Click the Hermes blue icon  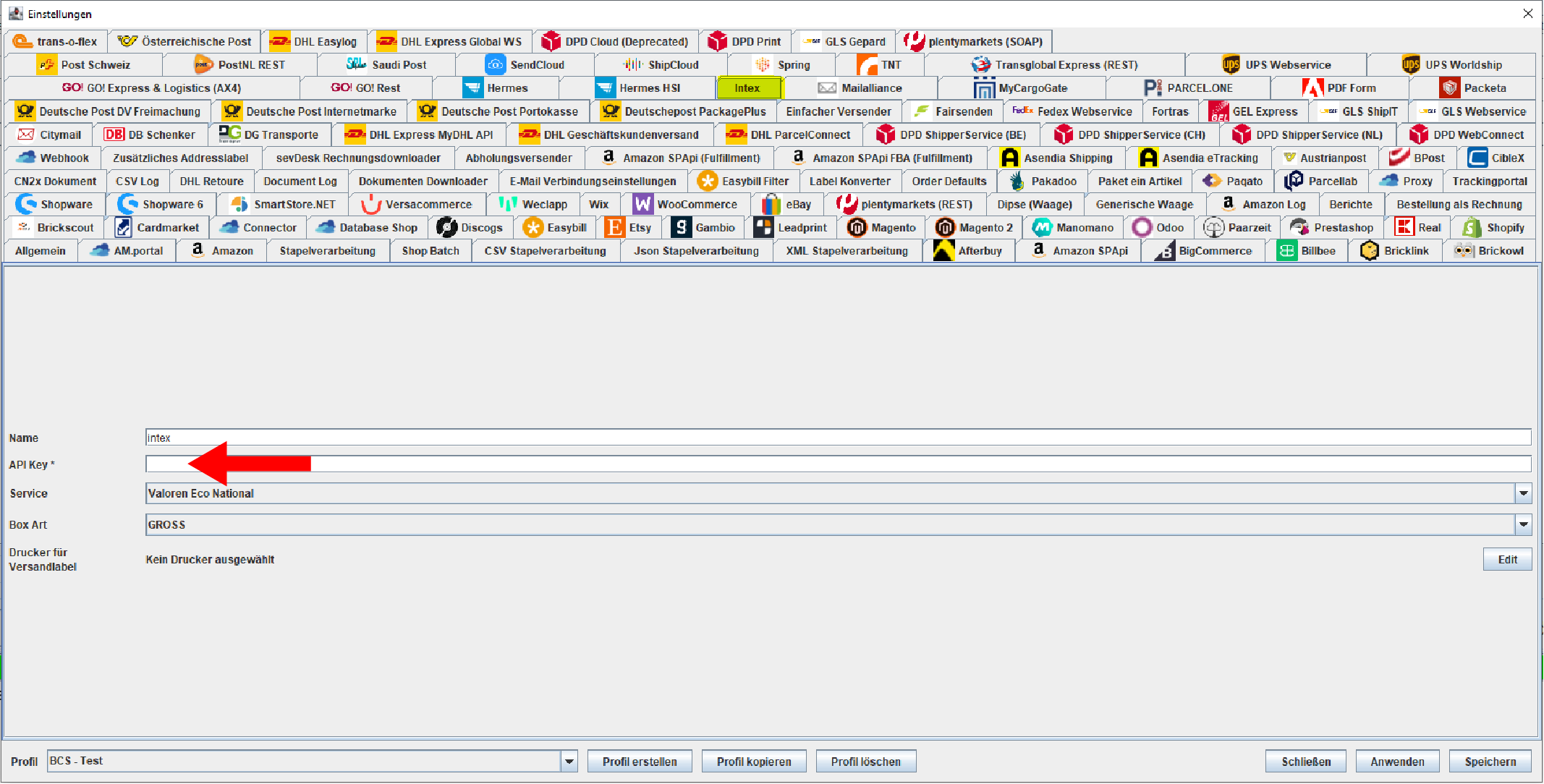(472, 88)
